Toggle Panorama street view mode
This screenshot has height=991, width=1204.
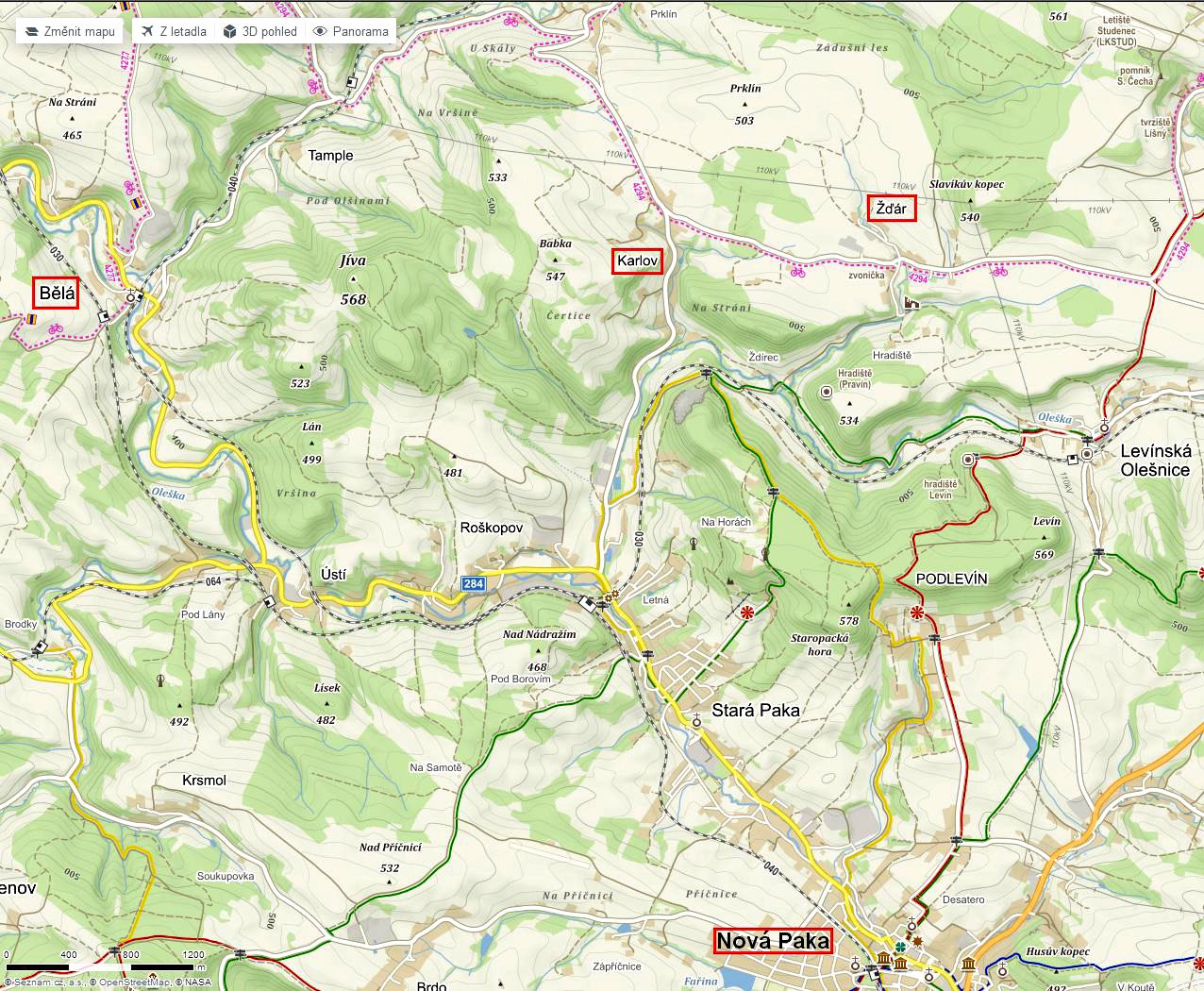tap(351, 31)
